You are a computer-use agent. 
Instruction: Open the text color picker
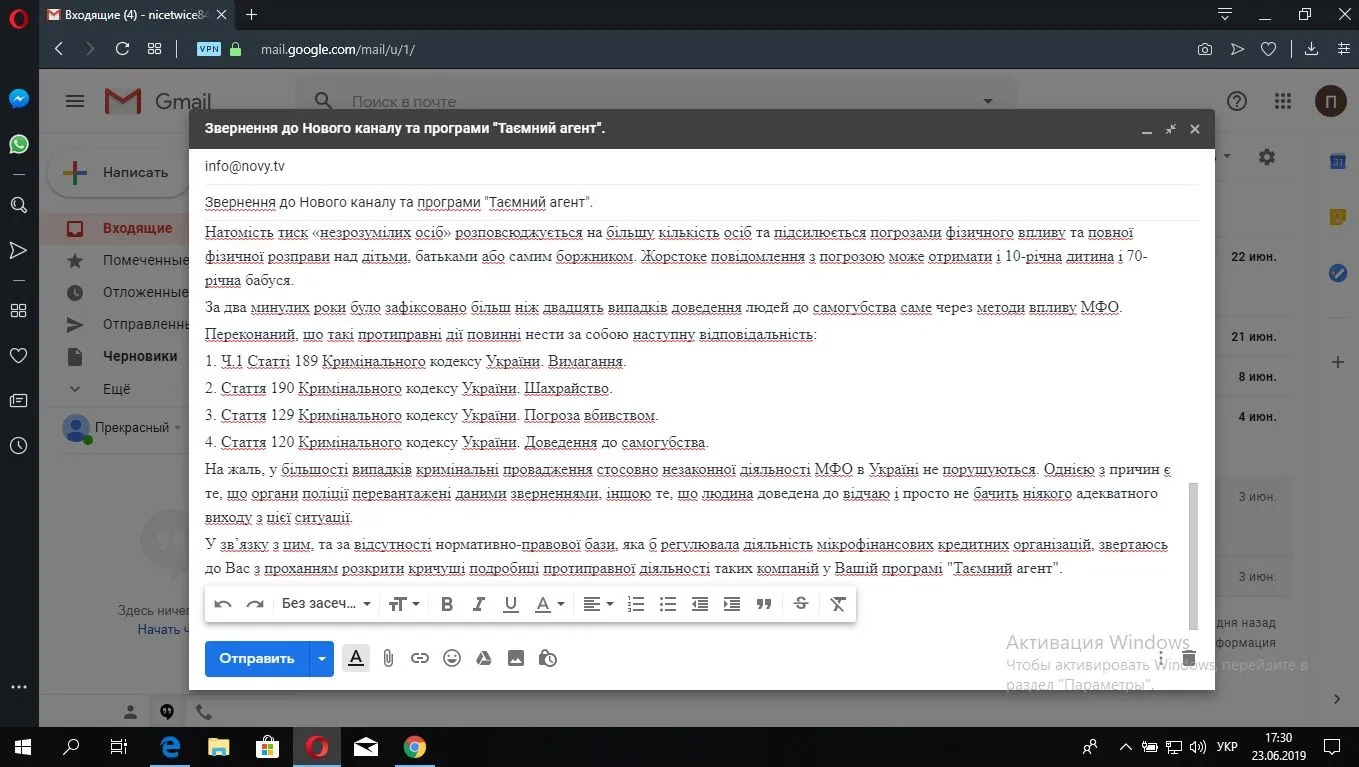pos(548,604)
